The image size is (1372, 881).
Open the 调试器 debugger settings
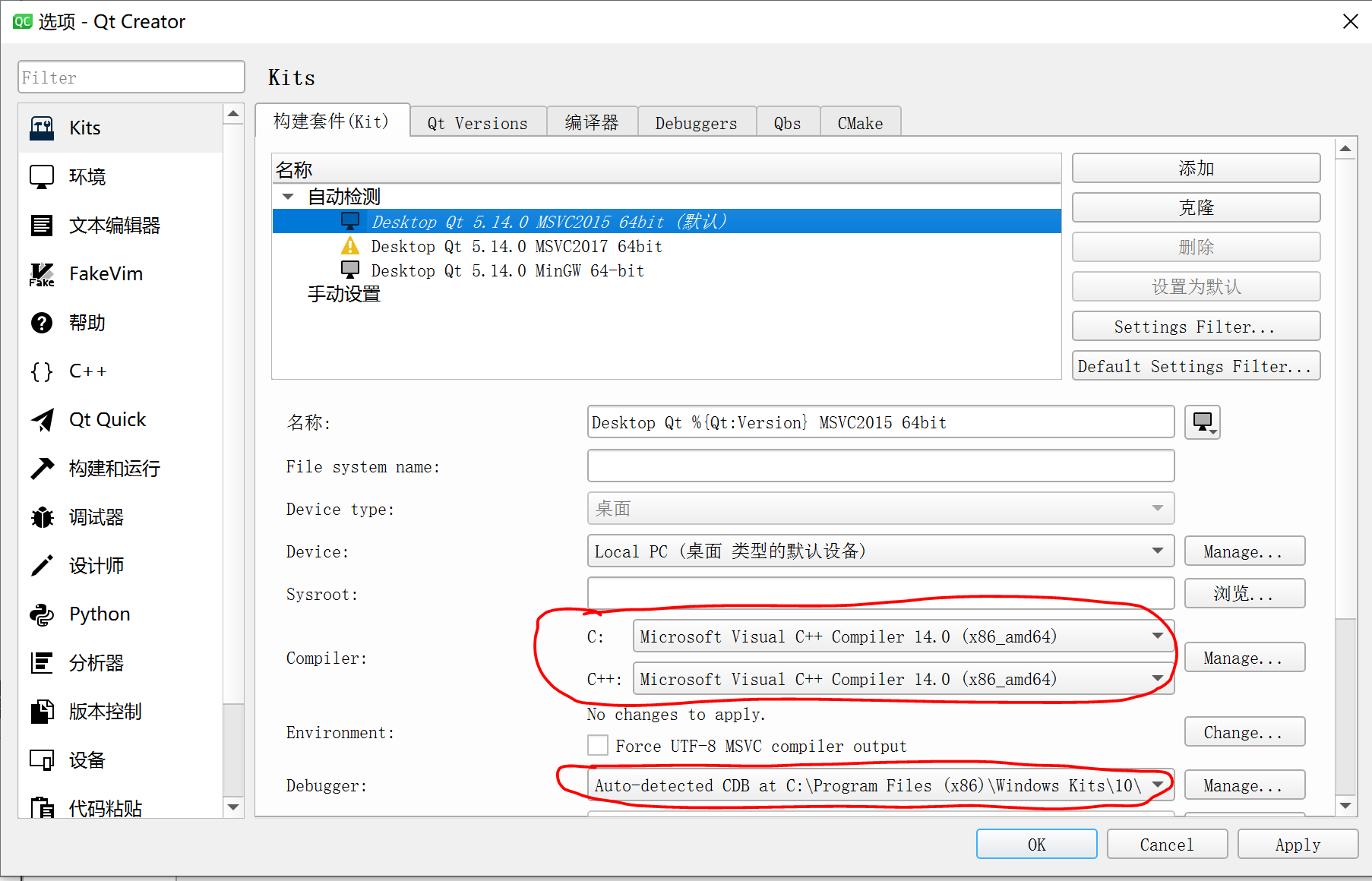click(96, 516)
